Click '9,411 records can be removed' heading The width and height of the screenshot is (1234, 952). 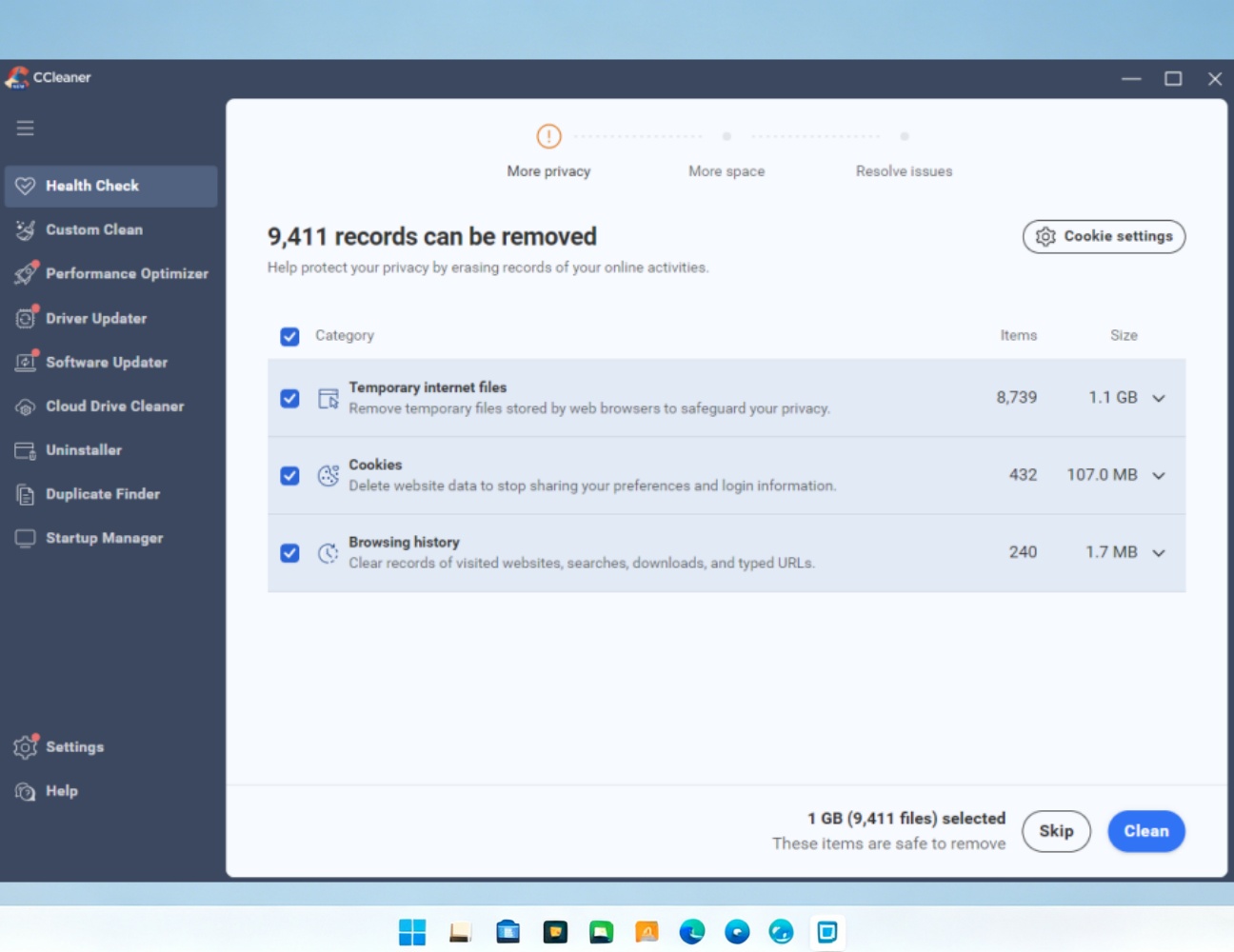pyautogui.click(x=432, y=236)
